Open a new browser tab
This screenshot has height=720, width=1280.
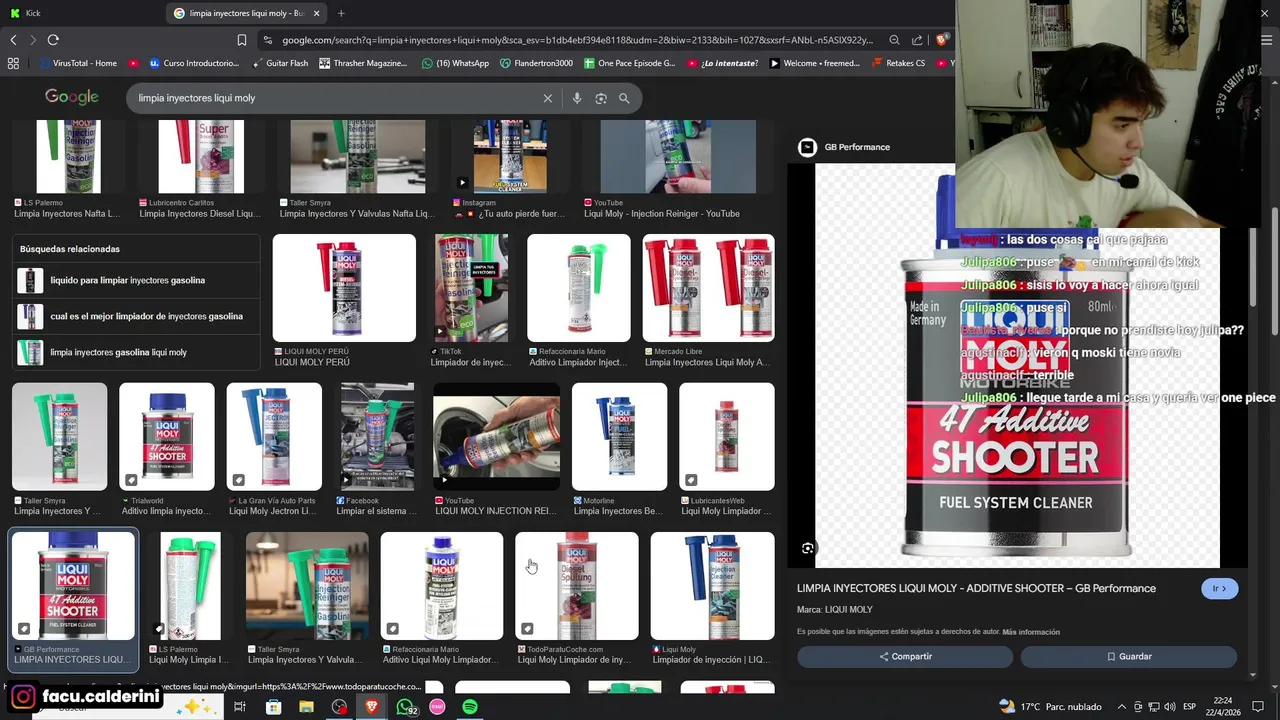click(x=341, y=13)
